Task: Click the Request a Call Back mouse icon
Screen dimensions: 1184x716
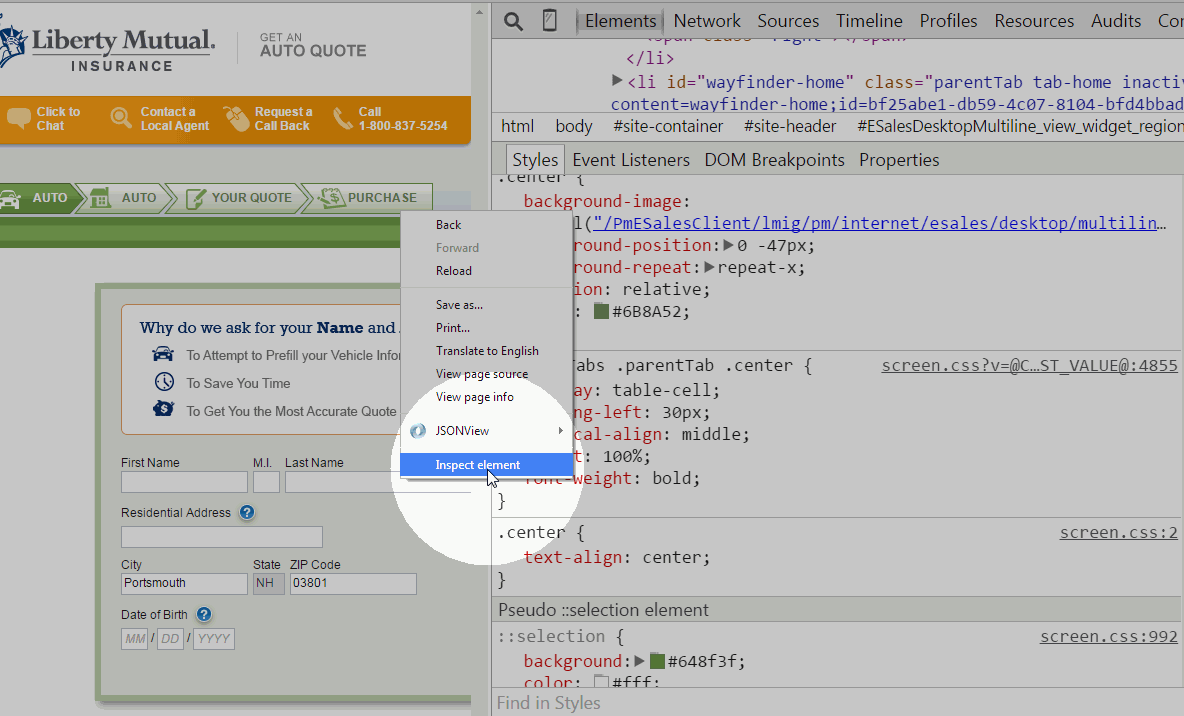Action: (236, 118)
